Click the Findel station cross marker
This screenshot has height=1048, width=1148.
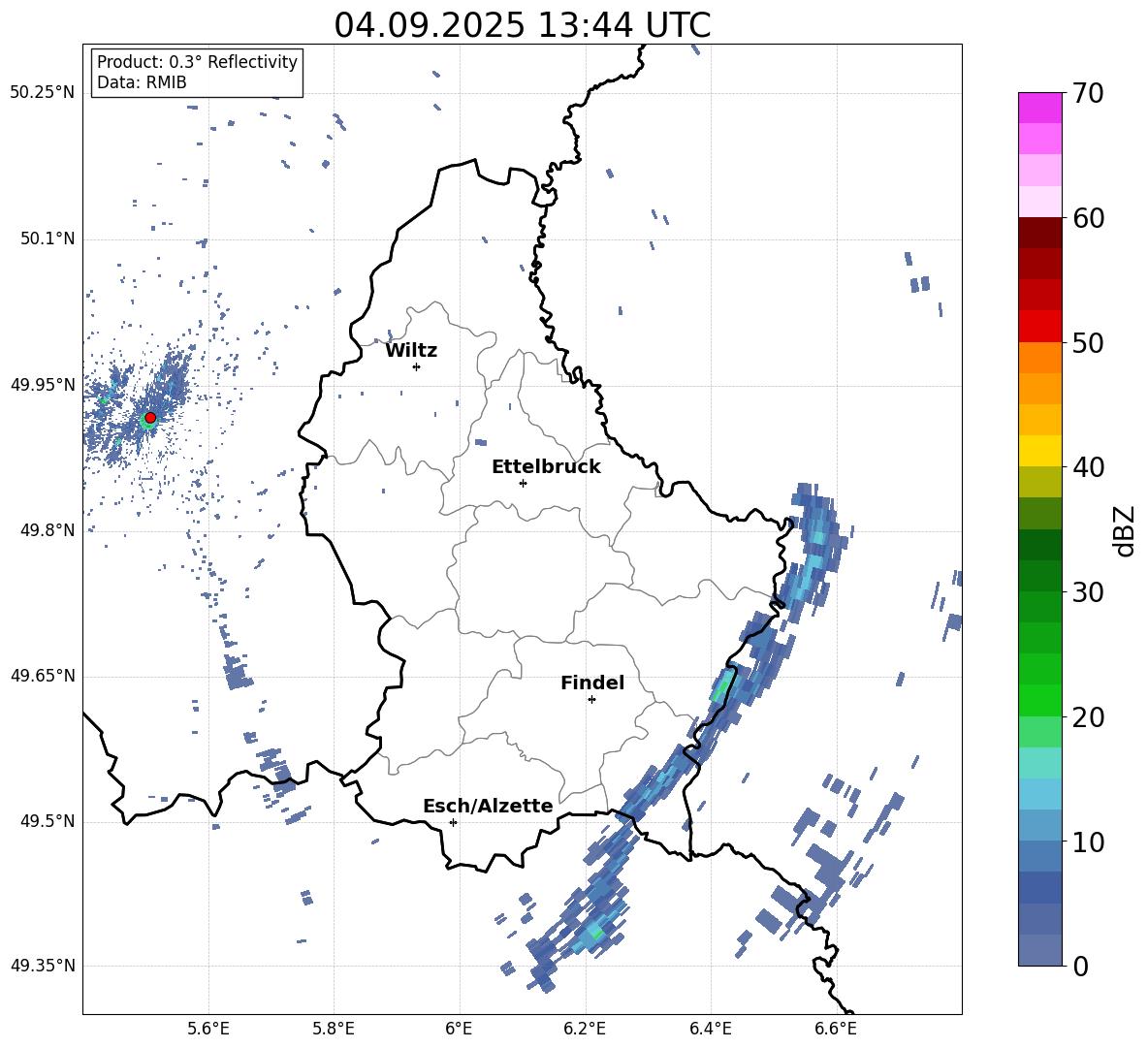[x=591, y=700]
